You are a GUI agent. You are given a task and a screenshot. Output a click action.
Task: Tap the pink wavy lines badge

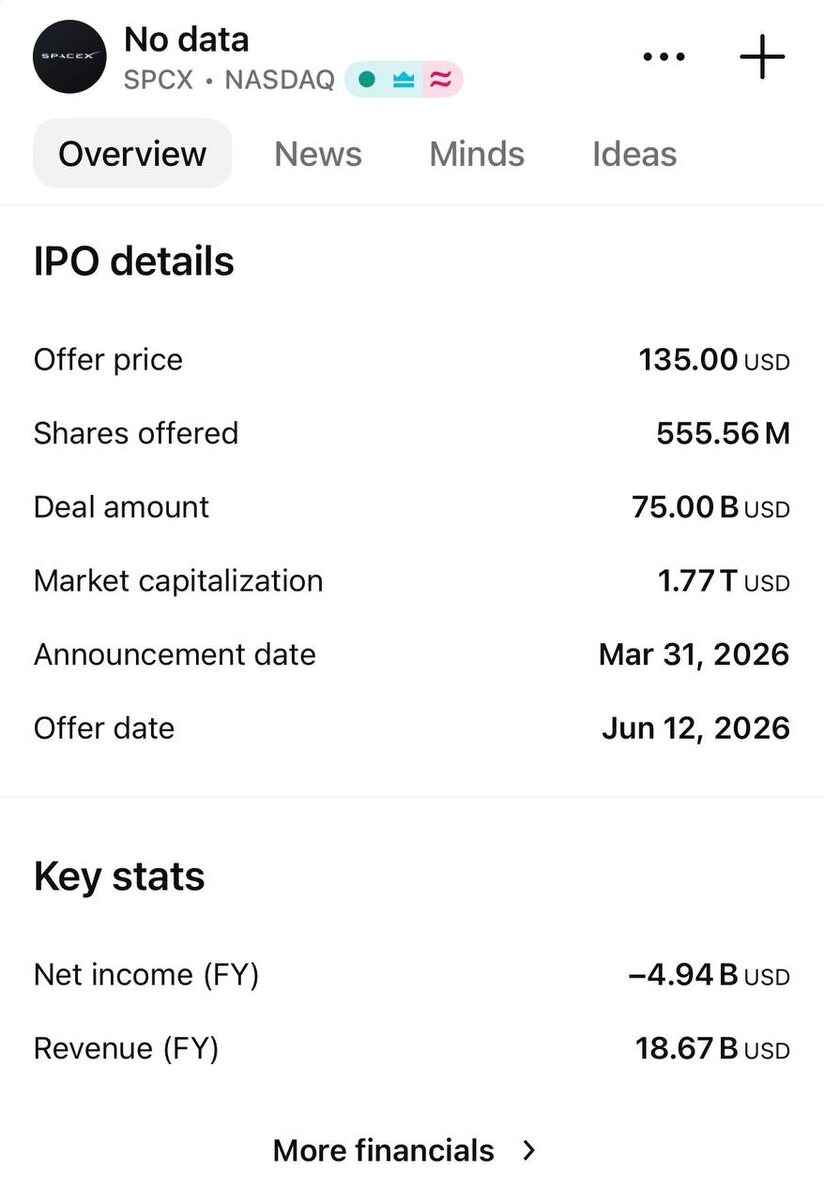point(440,80)
